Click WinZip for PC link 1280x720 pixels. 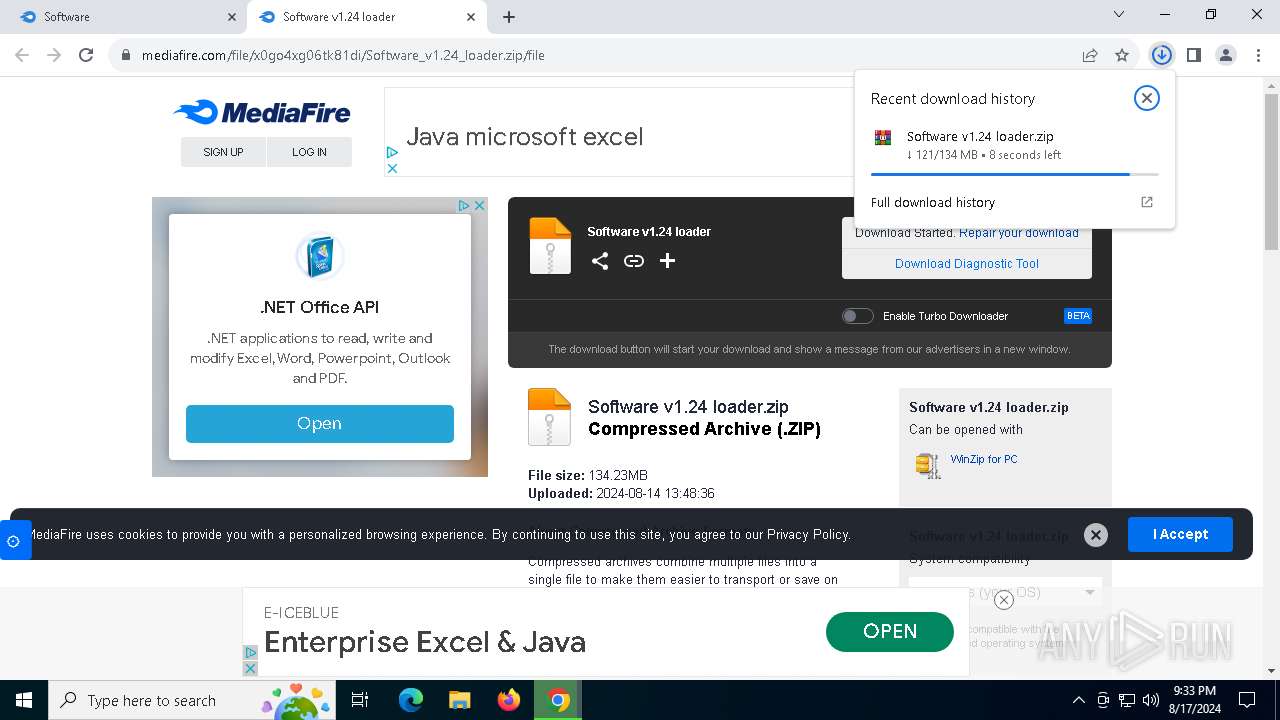984,459
